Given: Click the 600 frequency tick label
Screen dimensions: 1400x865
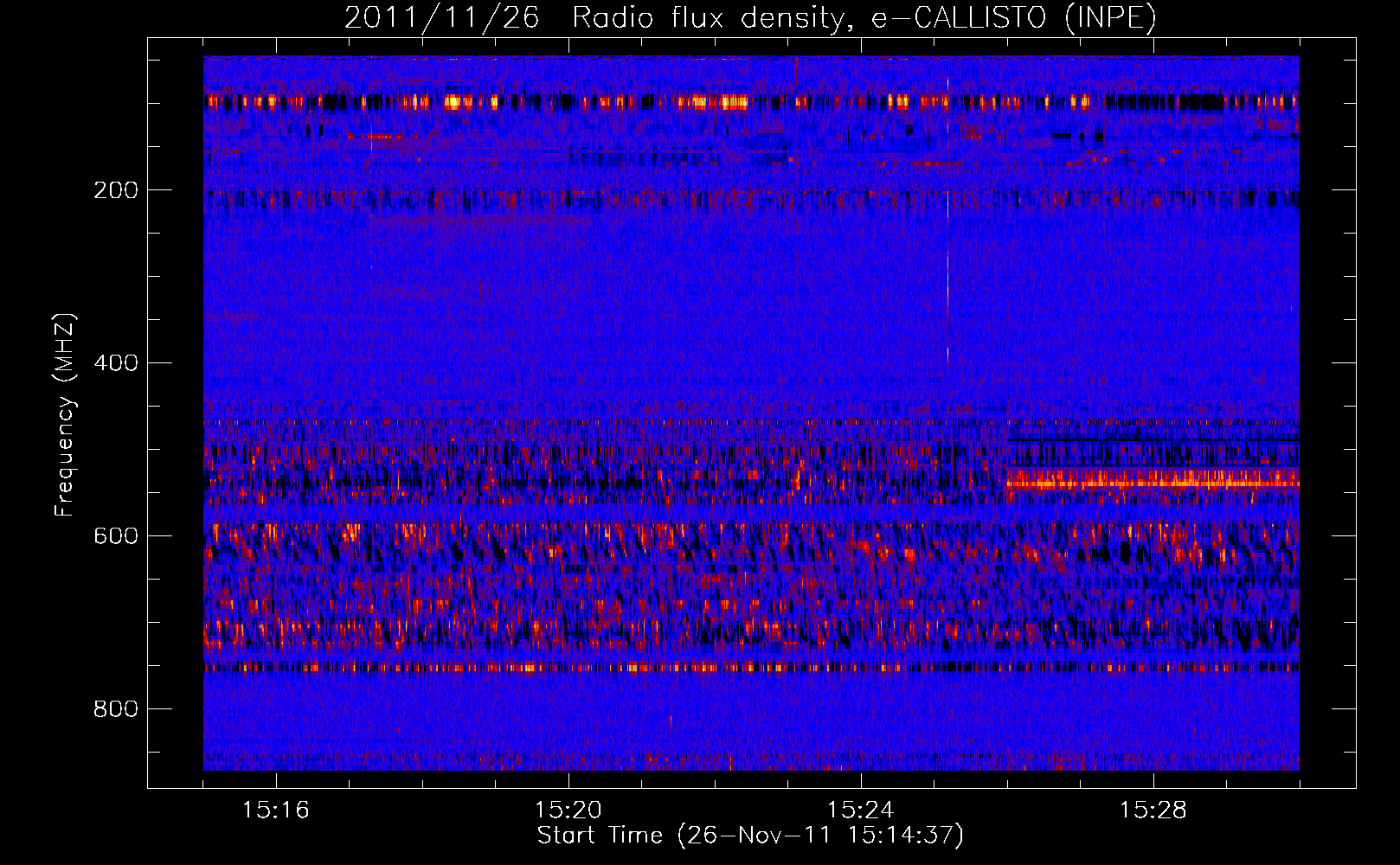Looking at the screenshot, I should [115, 536].
